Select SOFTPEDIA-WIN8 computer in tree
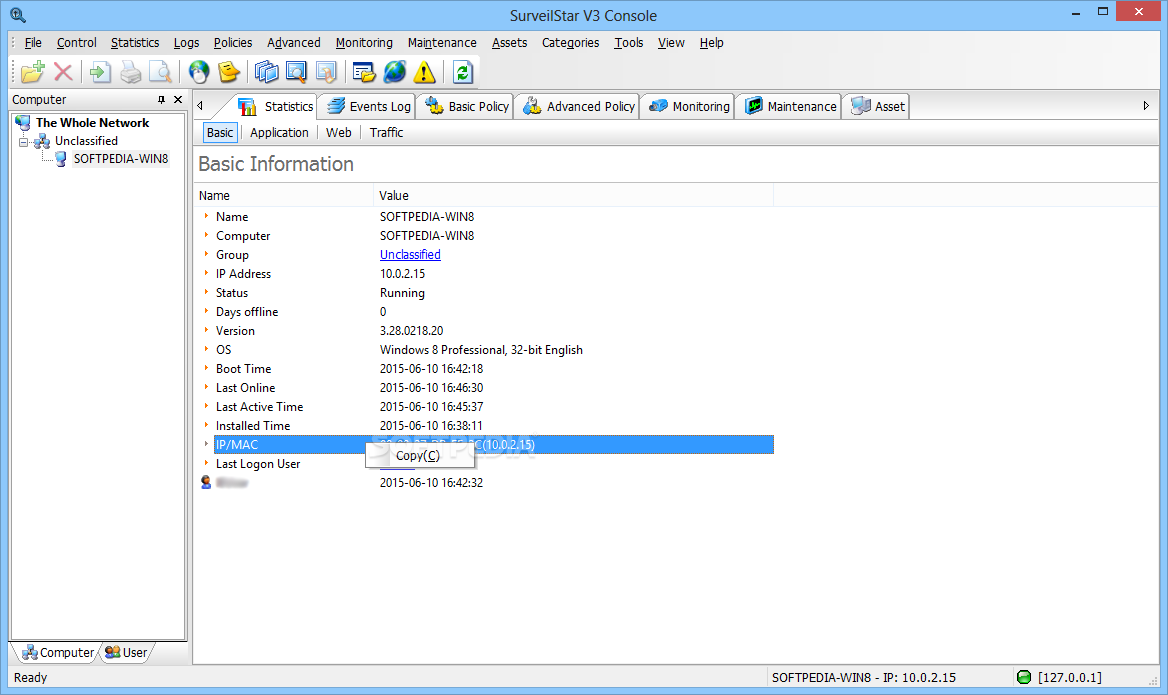Screen dimensions: 1168x695 [121, 159]
